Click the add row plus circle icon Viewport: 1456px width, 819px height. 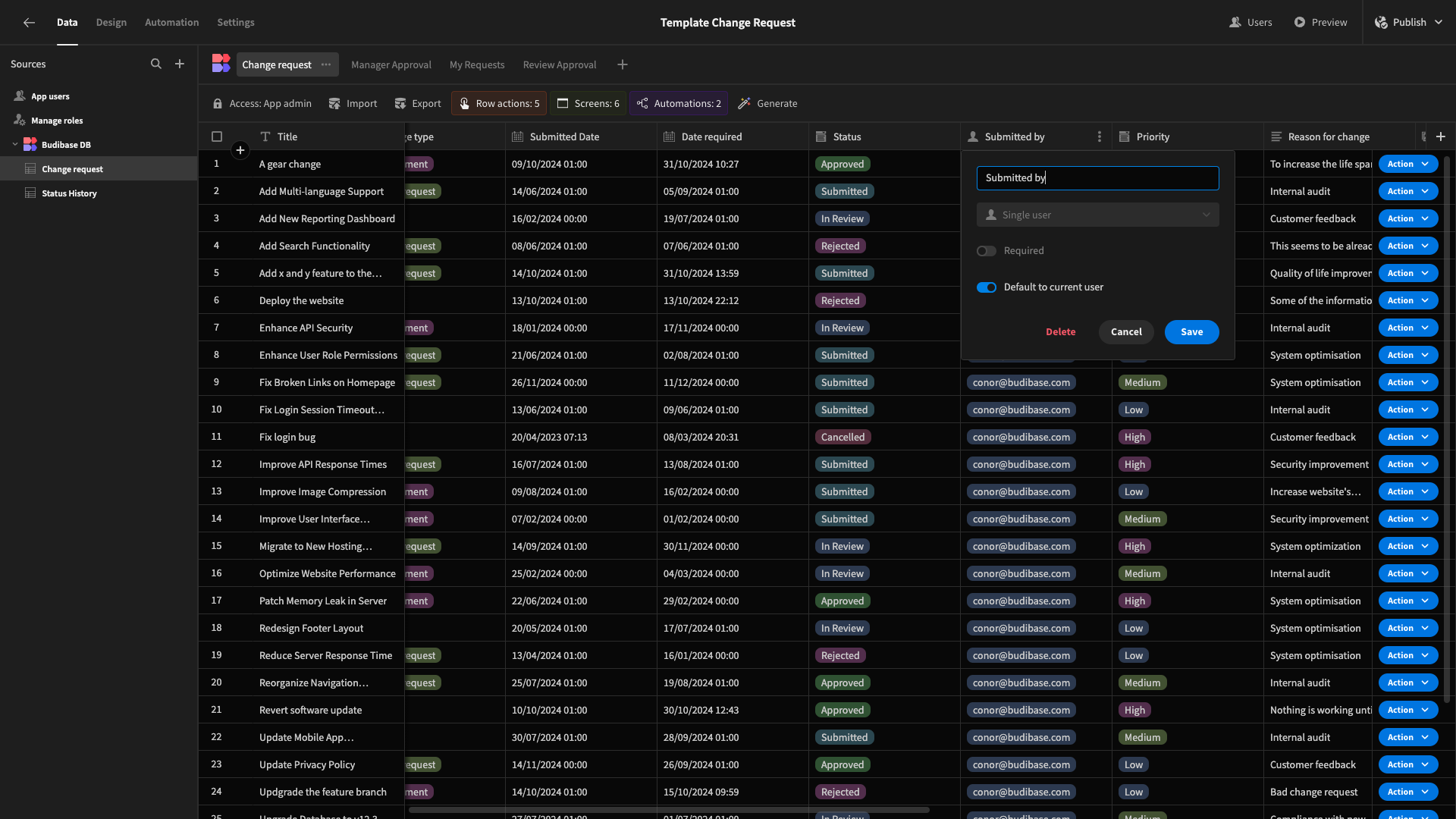[240, 150]
